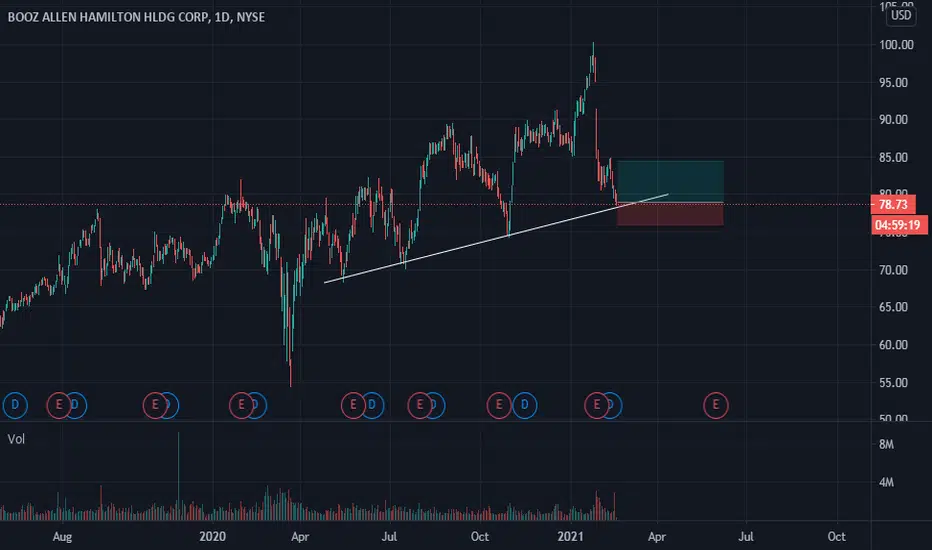Select the Vol indicator label
The height and width of the screenshot is (550, 932).
point(16,439)
